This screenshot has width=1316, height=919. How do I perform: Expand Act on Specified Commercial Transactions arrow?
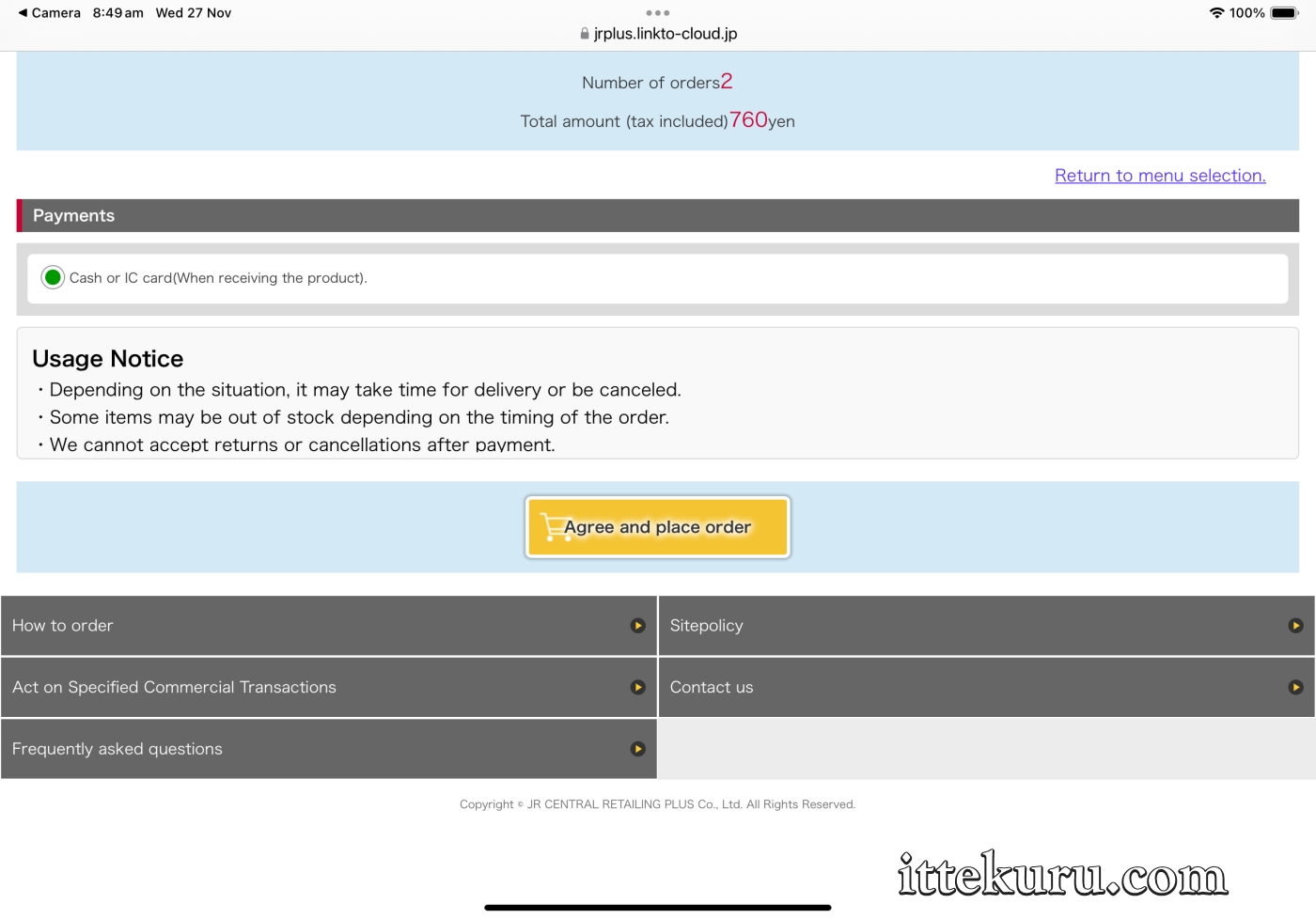(638, 688)
